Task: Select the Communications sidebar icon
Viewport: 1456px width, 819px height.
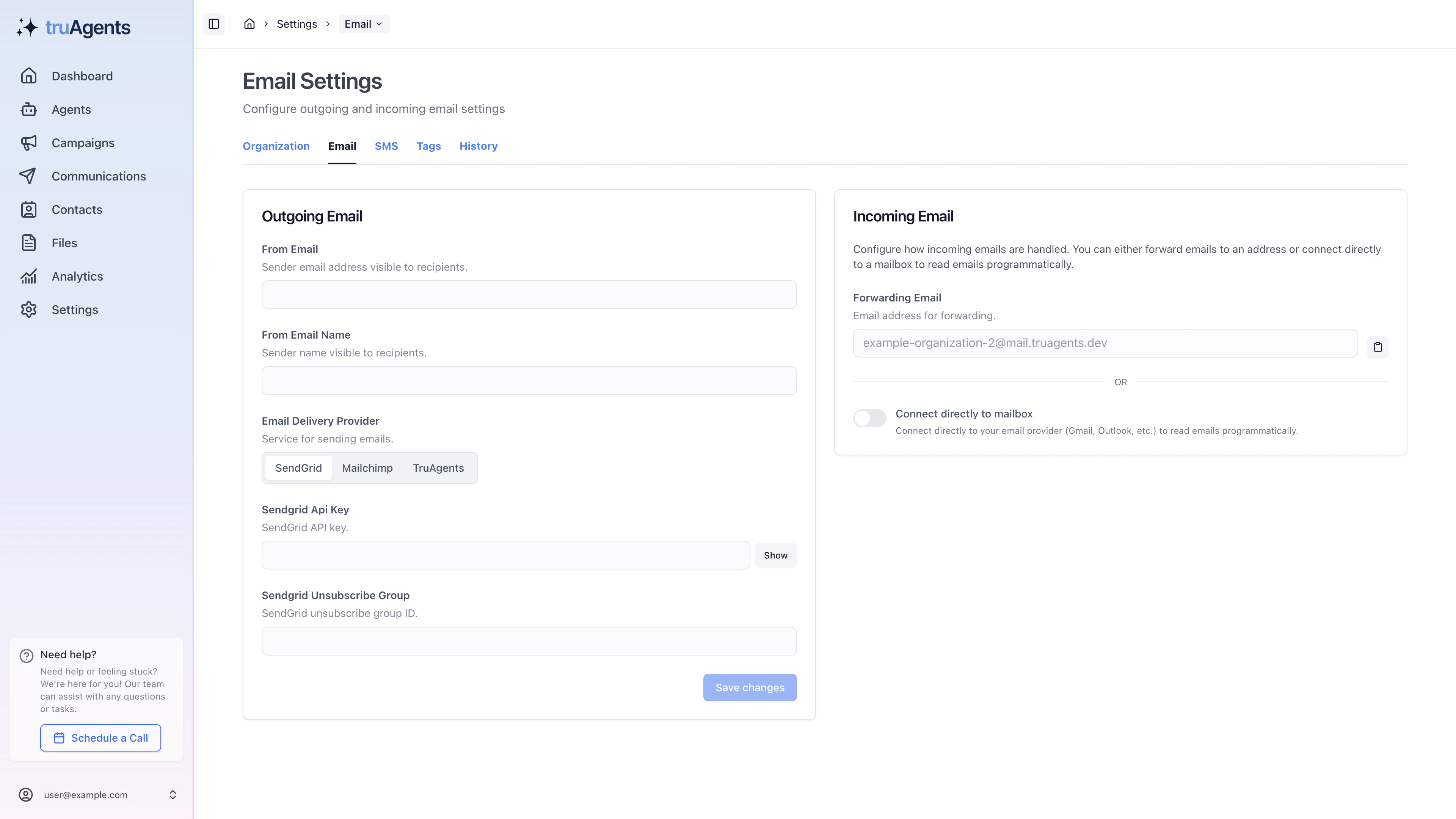Action: 29,176
